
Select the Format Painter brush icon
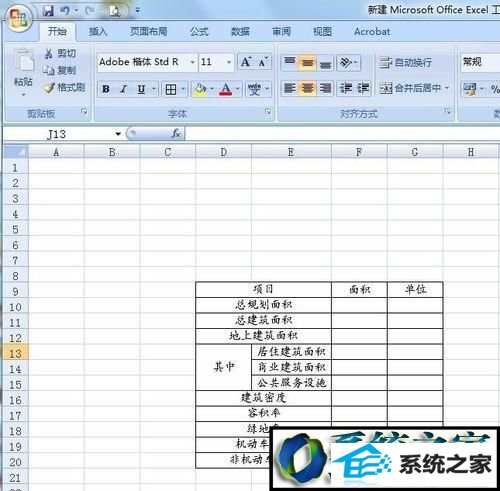pyautogui.click(x=49, y=88)
